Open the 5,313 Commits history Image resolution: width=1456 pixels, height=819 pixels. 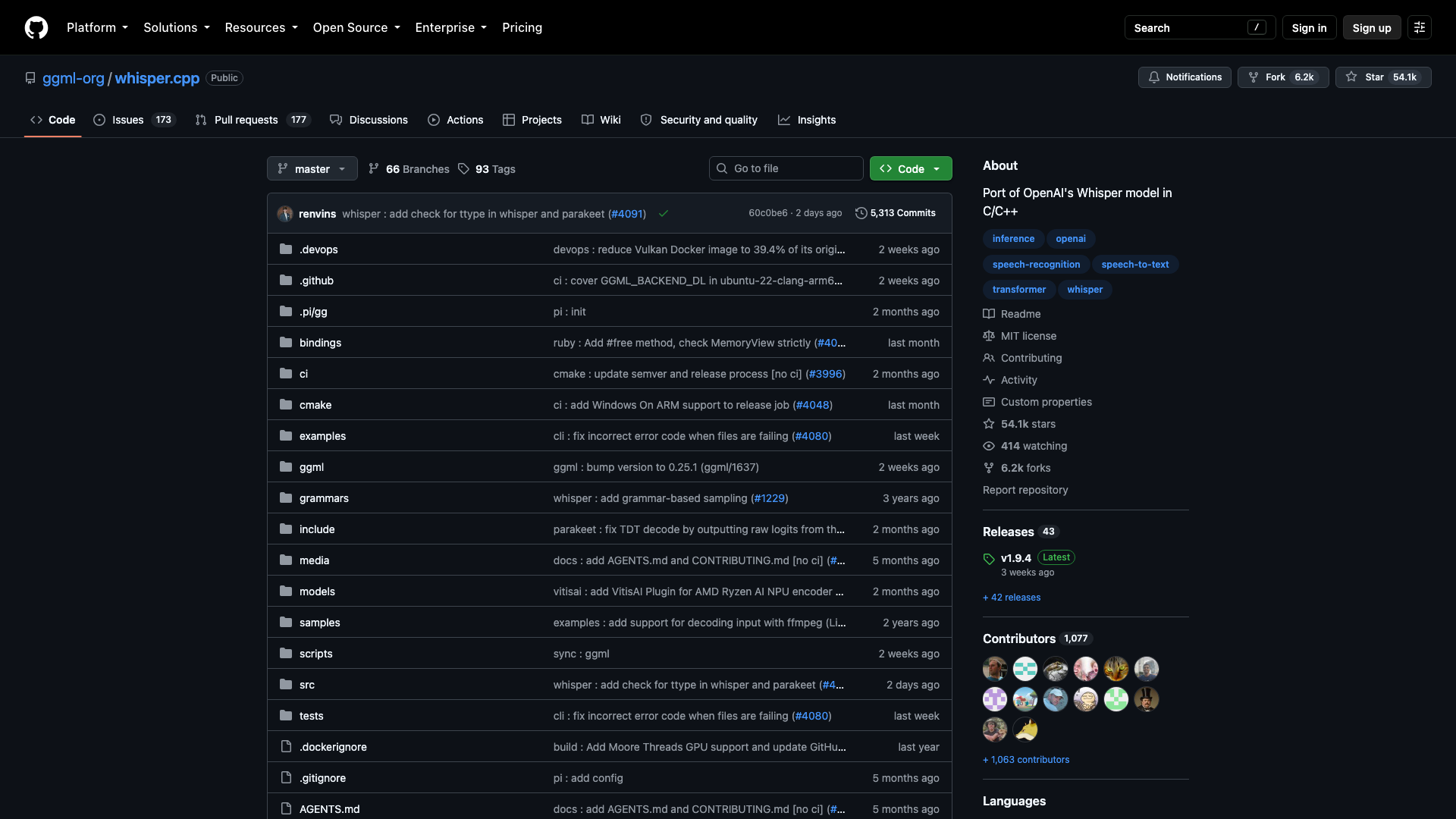(x=896, y=213)
